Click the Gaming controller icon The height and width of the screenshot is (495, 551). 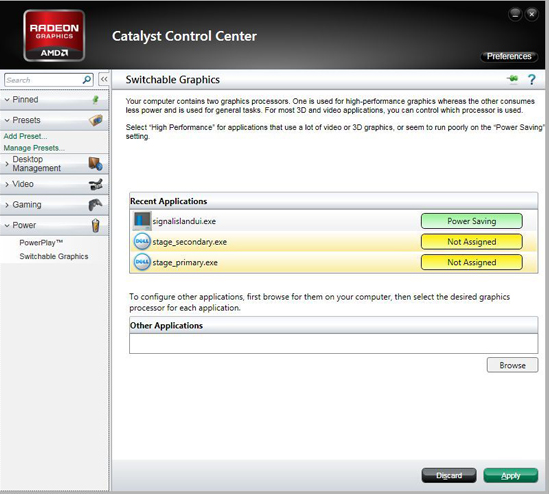point(96,204)
